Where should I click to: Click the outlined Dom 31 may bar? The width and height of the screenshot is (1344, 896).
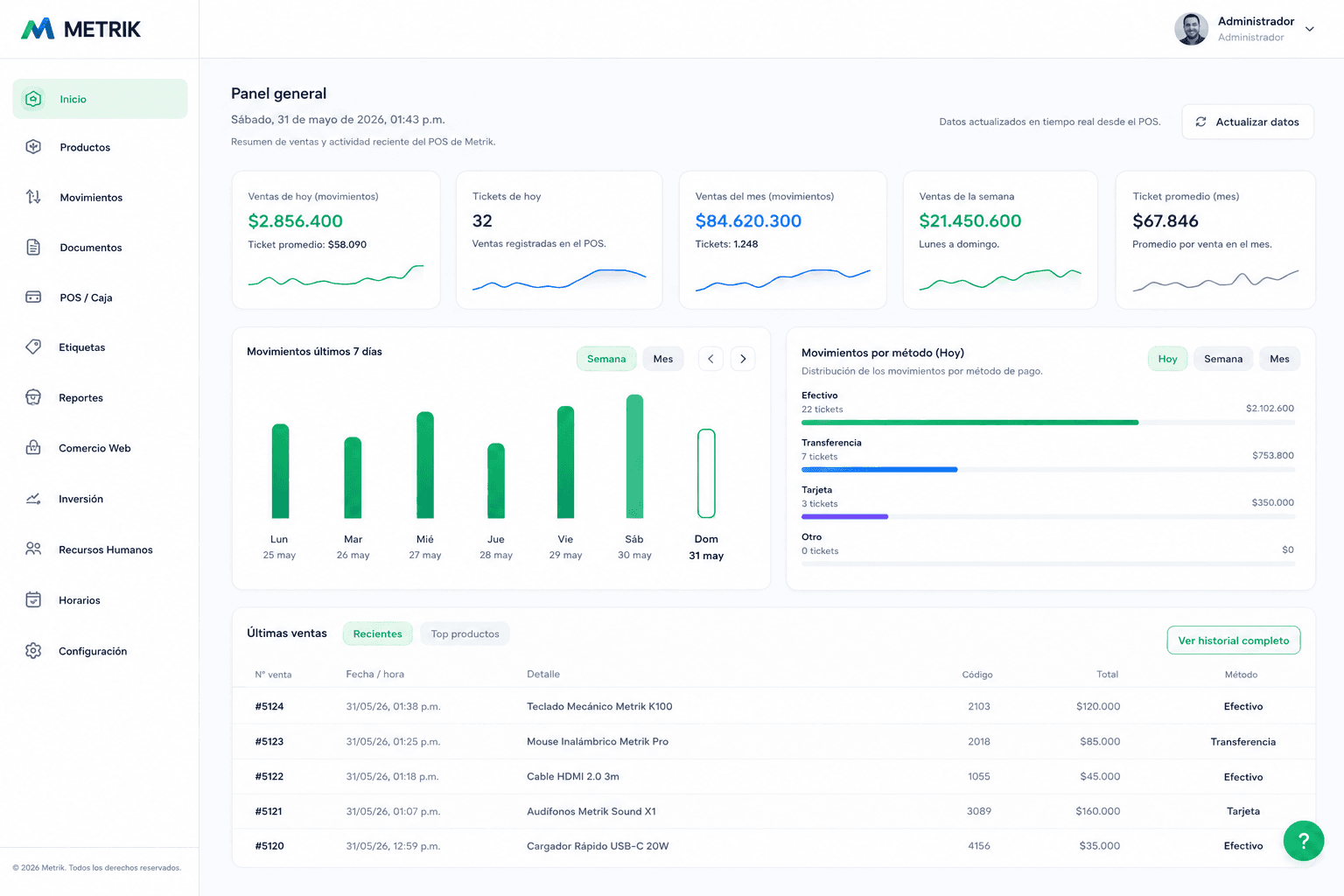coord(706,473)
